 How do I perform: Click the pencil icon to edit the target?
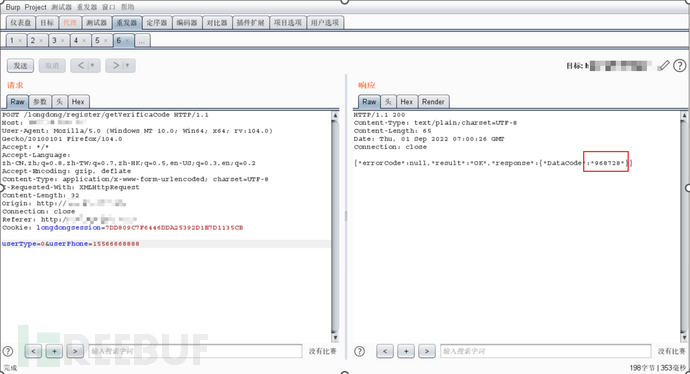[663, 66]
